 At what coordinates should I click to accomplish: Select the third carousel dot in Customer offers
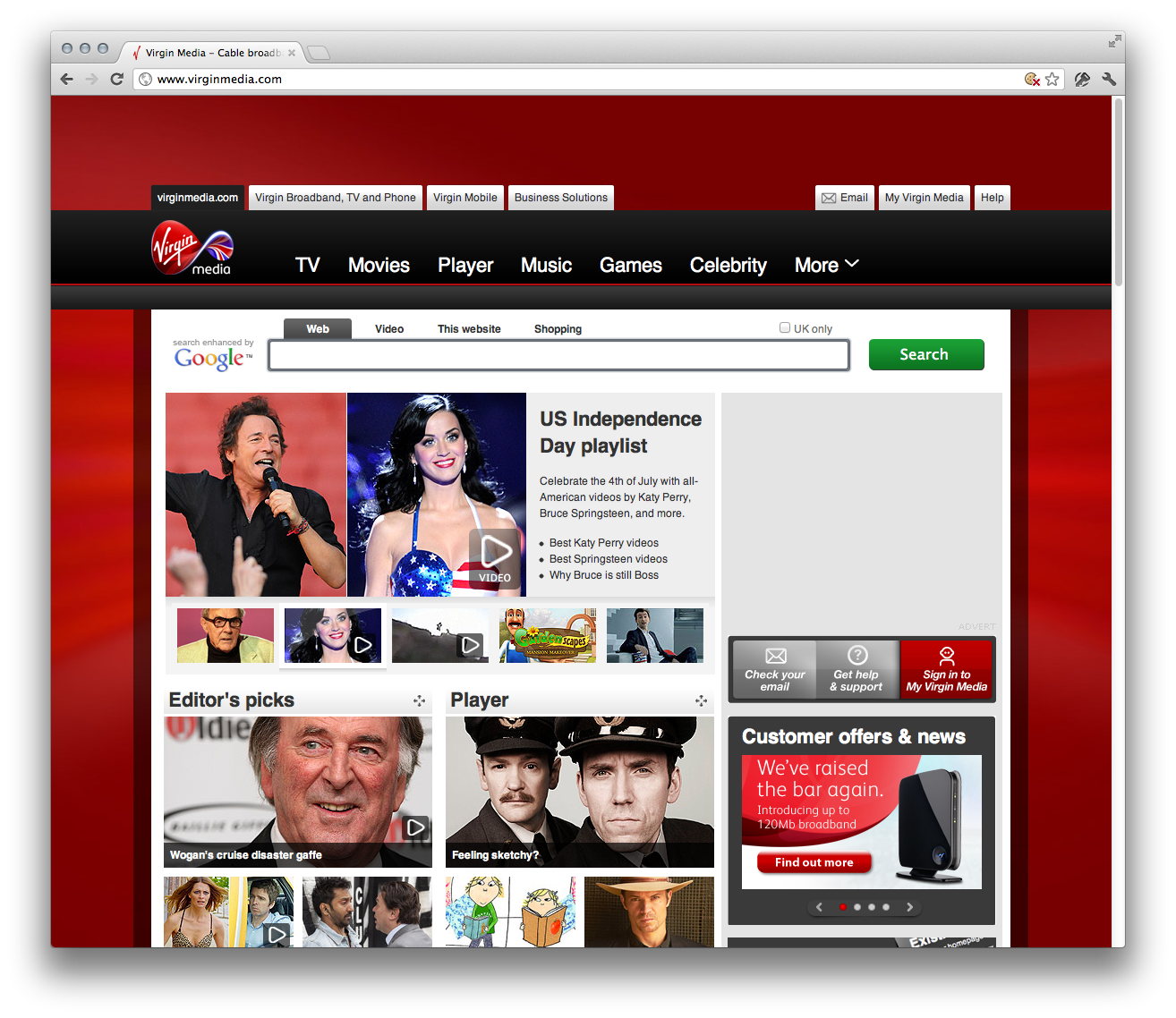coord(872,907)
